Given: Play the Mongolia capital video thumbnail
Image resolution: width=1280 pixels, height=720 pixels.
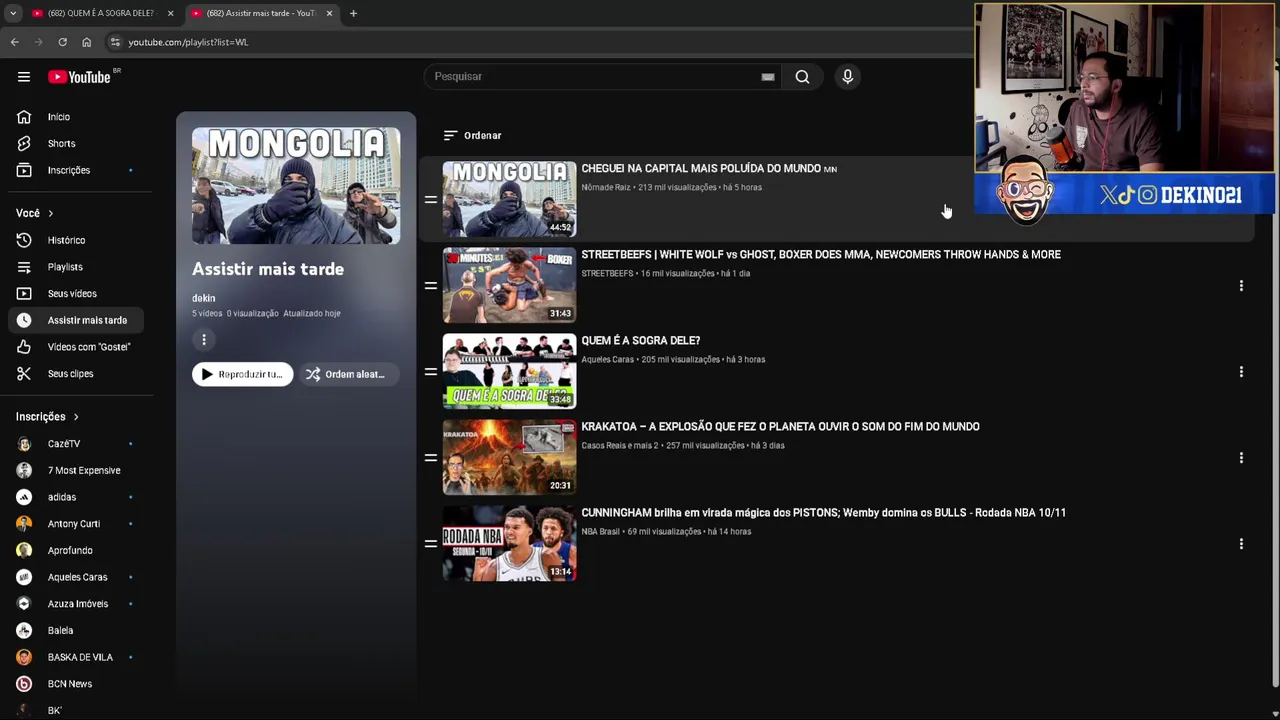Looking at the screenshot, I should (509, 199).
